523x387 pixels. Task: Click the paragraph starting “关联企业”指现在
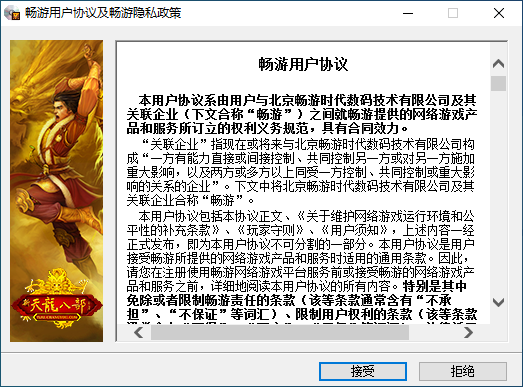(x=300, y=172)
